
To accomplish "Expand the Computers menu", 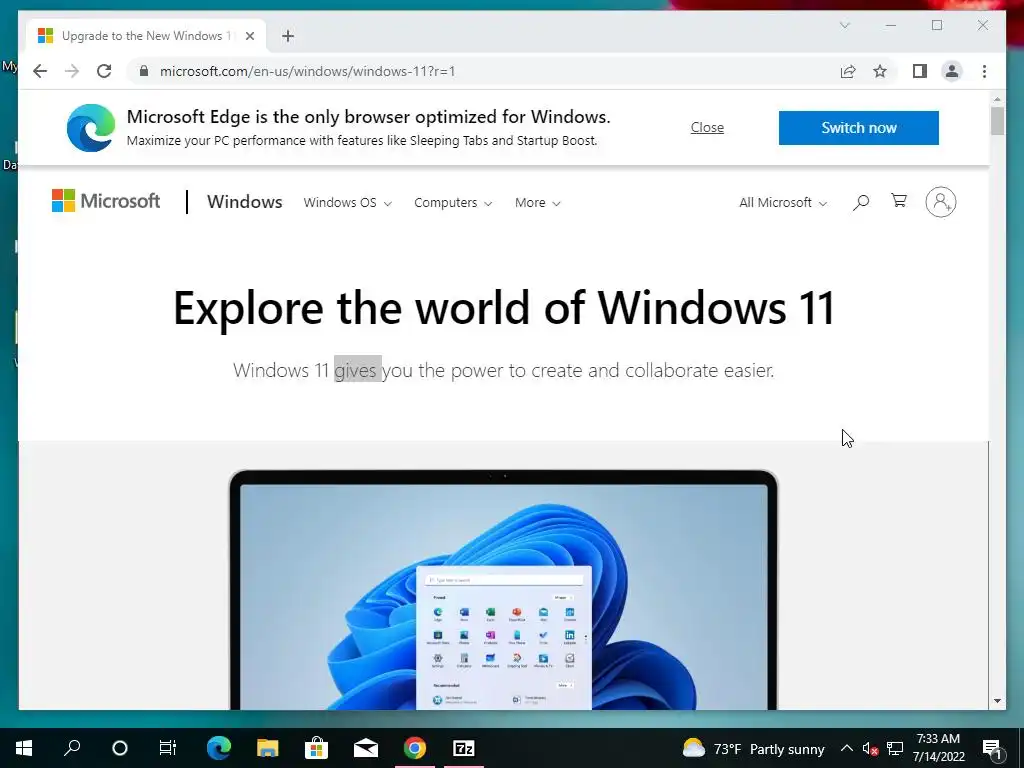I will pyautogui.click(x=453, y=202).
